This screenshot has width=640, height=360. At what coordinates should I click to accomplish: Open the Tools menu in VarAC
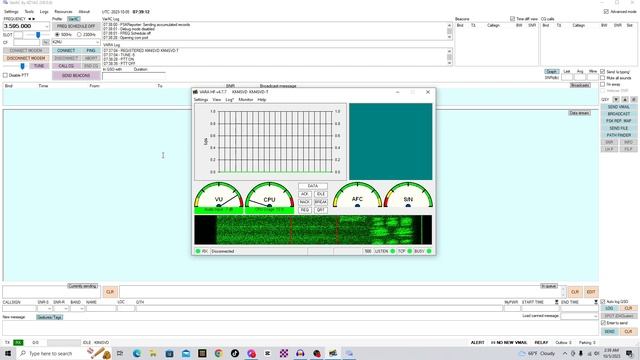[29, 12]
